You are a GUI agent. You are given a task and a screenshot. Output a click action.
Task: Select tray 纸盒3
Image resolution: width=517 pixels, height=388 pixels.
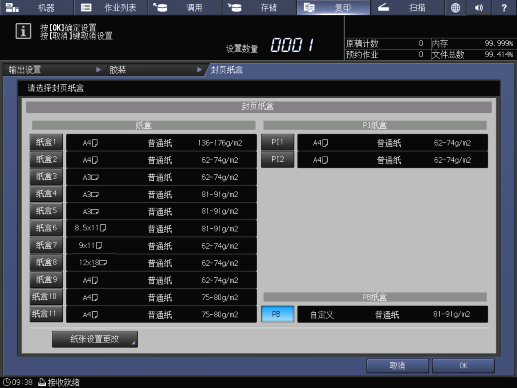click(46, 177)
